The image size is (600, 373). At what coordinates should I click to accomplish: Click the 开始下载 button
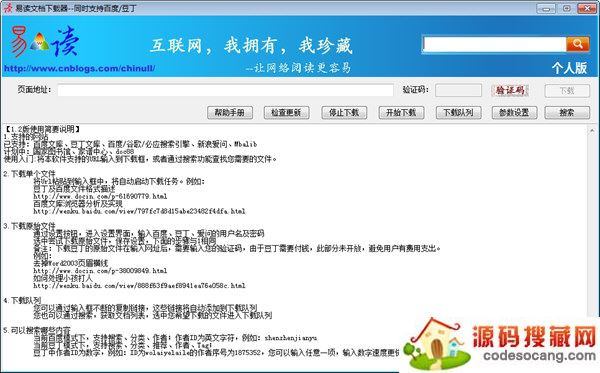tap(401, 112)
